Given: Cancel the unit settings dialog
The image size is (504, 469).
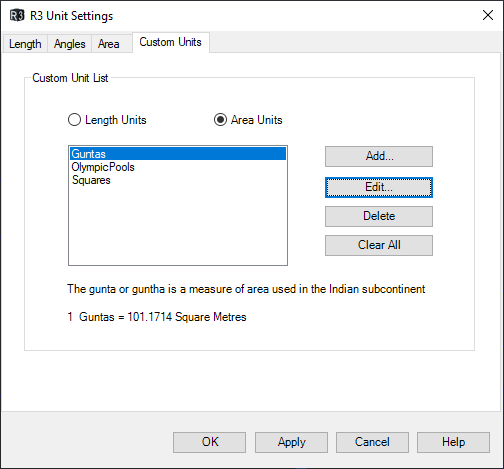Looking at the screenshot, I should click(x=372, y=442).
